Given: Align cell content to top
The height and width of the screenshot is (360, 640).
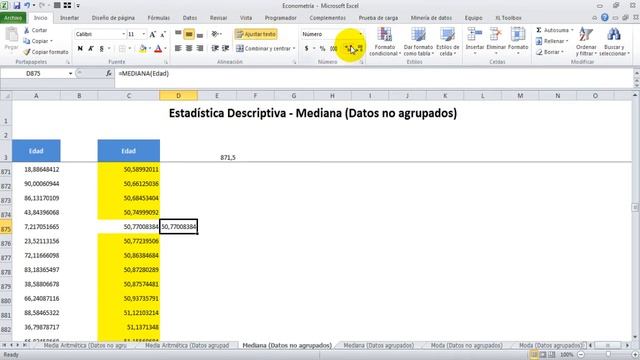Looking at the screenshot, I should point(178,34).
